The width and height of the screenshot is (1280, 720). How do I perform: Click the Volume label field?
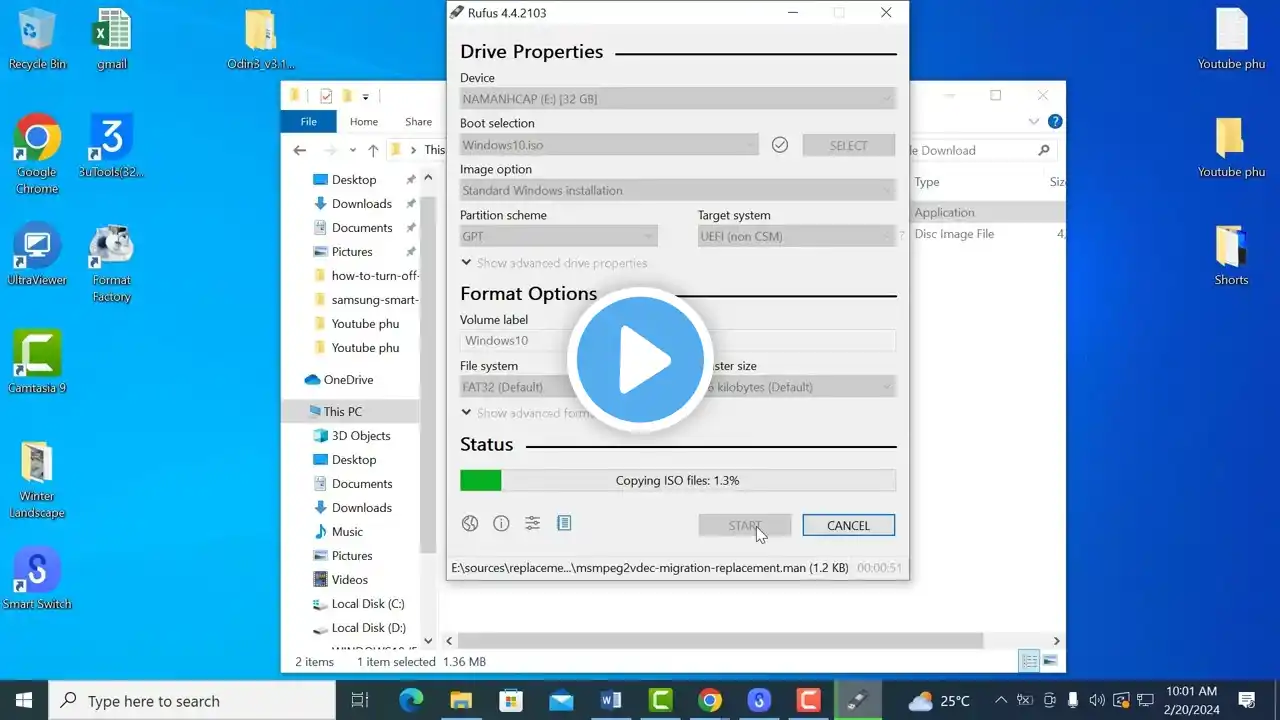coord(677,341)
